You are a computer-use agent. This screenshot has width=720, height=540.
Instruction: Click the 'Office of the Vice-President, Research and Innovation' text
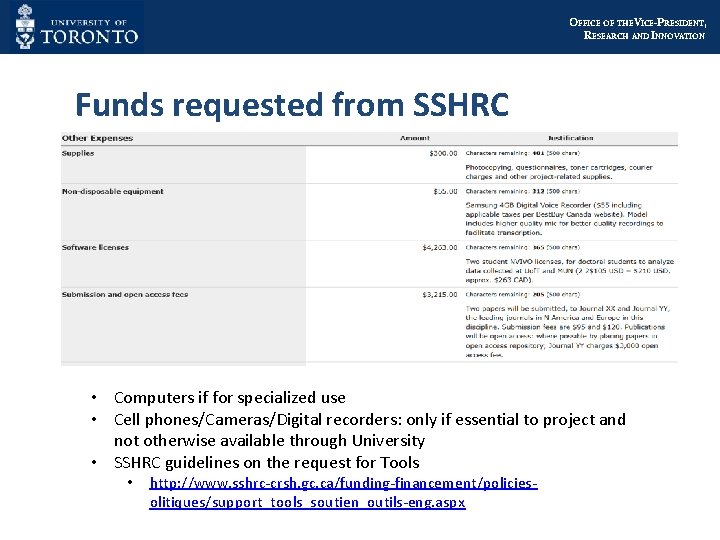tap(637, 28)
